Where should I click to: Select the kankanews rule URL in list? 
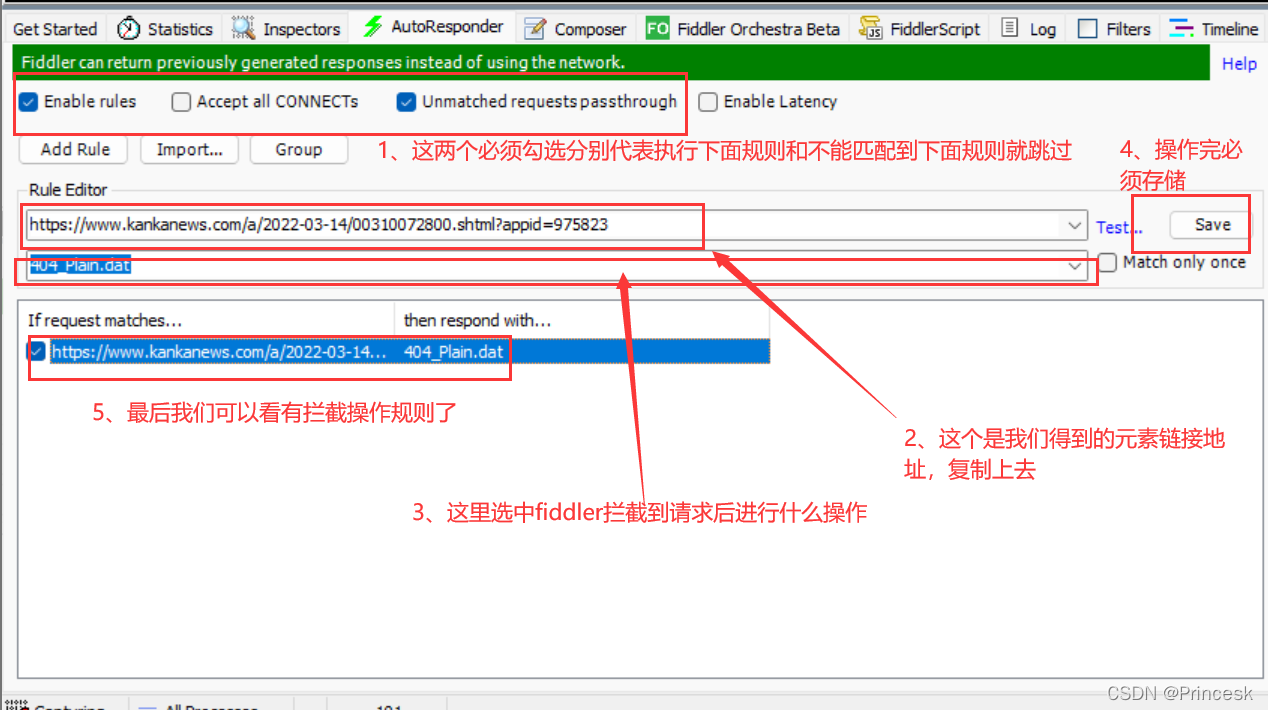[x=218, y=351]
